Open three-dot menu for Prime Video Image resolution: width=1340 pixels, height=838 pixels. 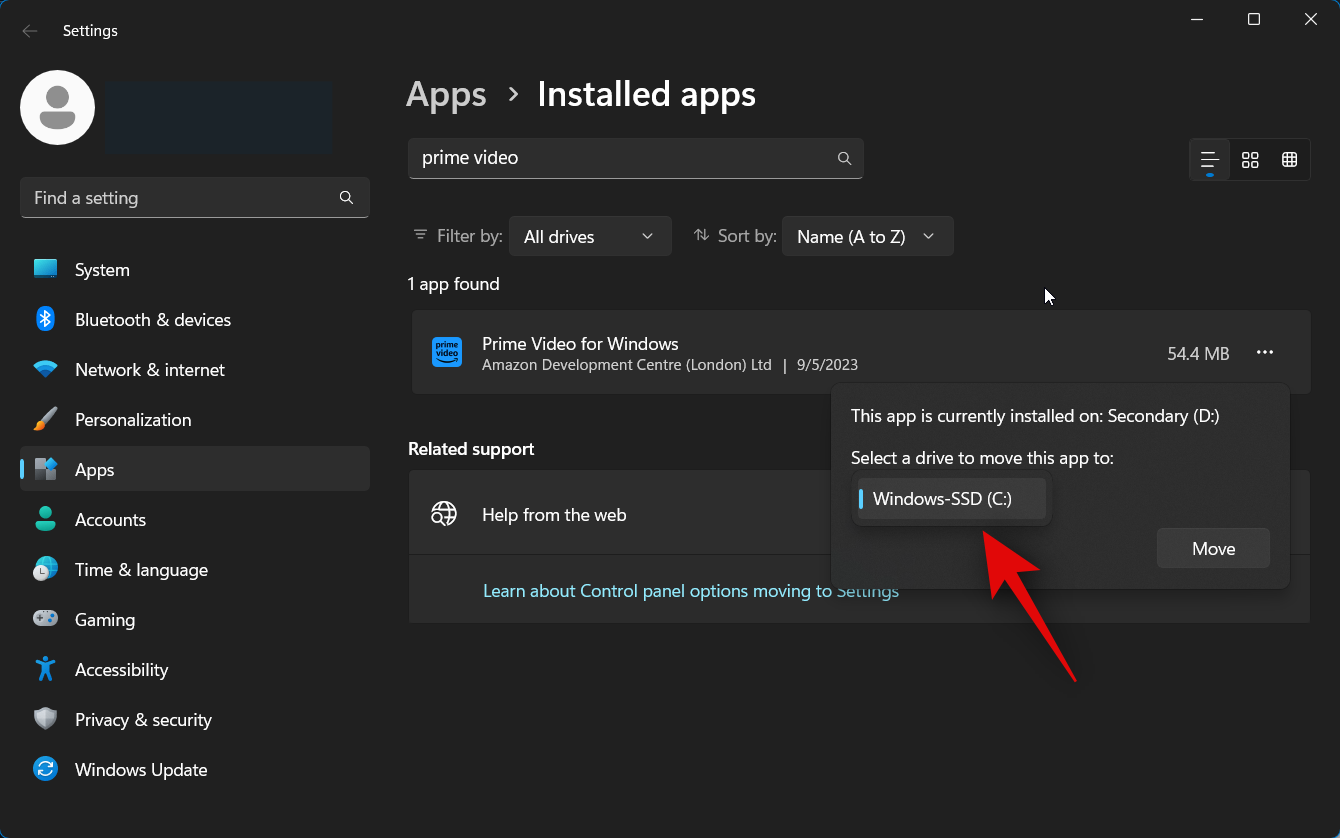click(1265, 353)
